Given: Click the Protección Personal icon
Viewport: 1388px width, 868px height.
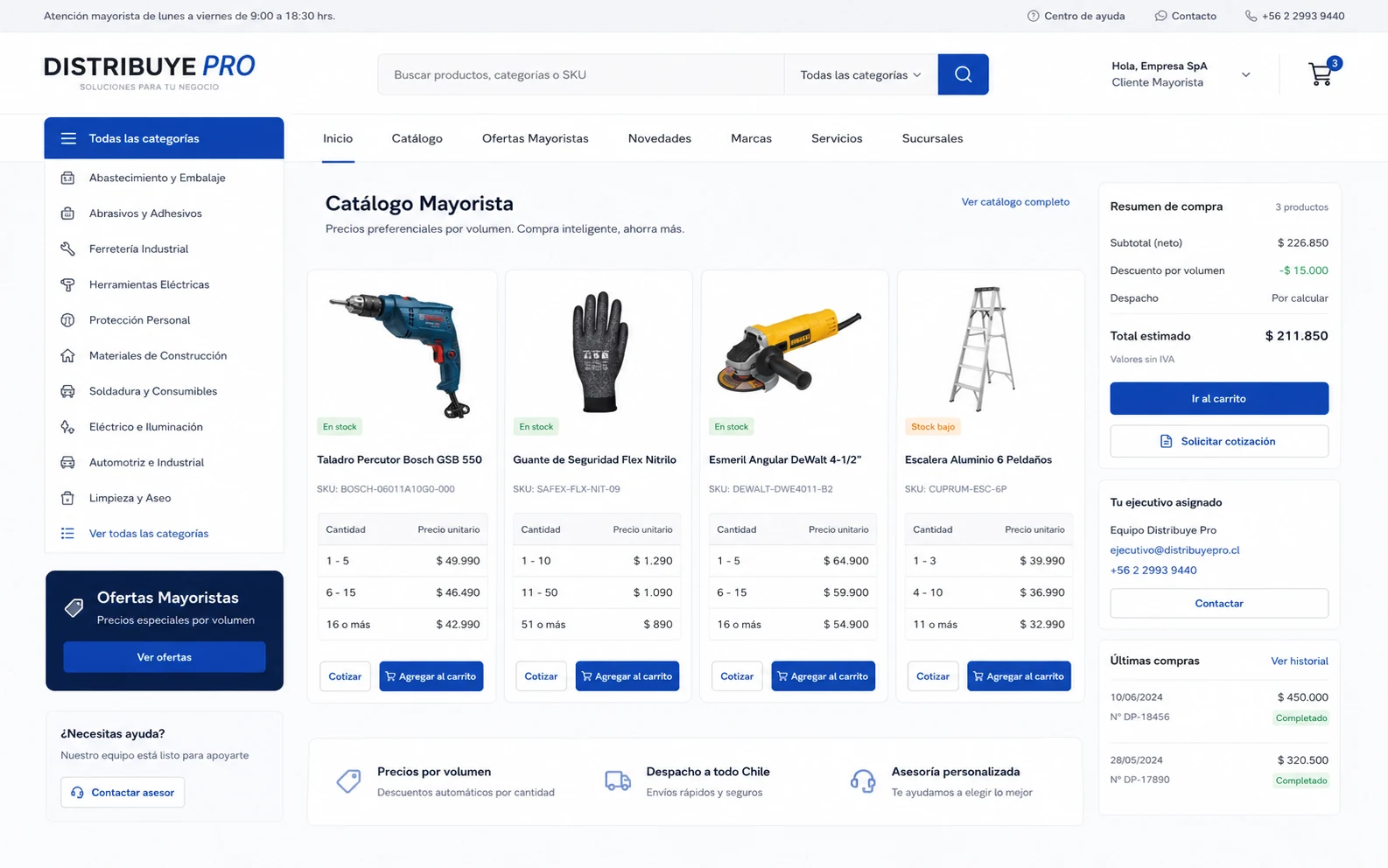Looking at the screenshot, I should [x=67, y=320].
